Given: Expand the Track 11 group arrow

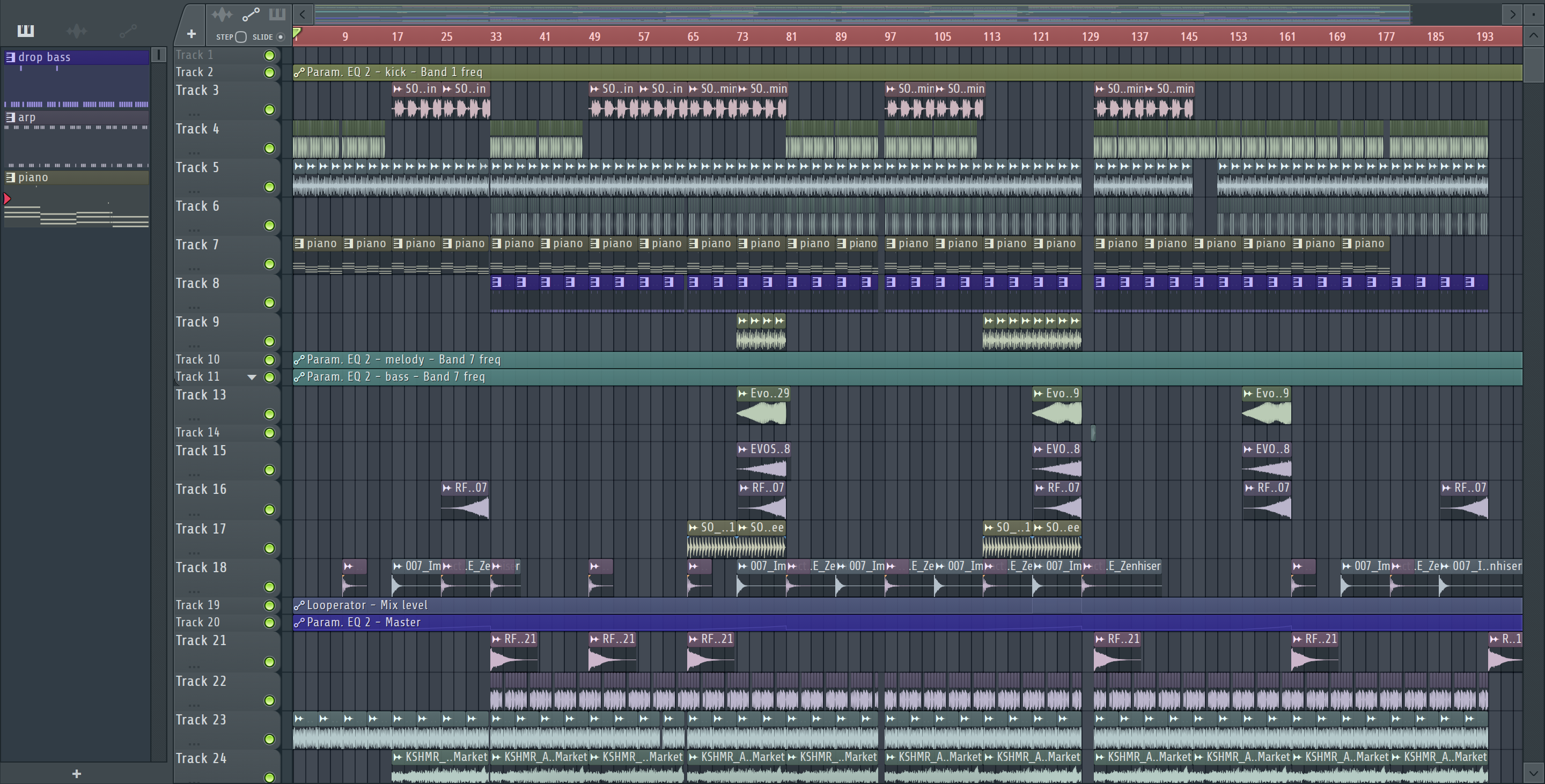Looking at the screenshot, I should tap(252, 377).
